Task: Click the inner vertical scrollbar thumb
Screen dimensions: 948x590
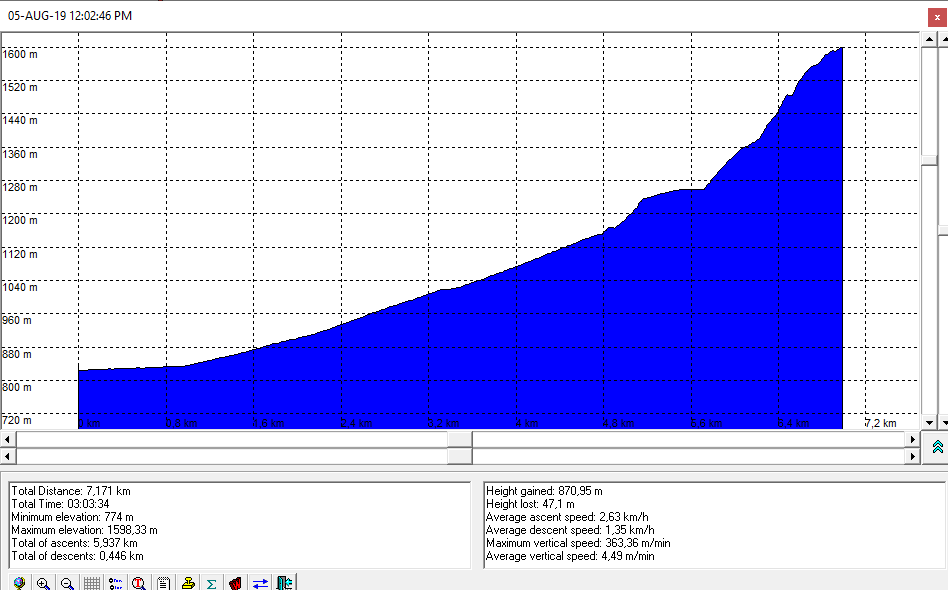Action: (929, 160)
